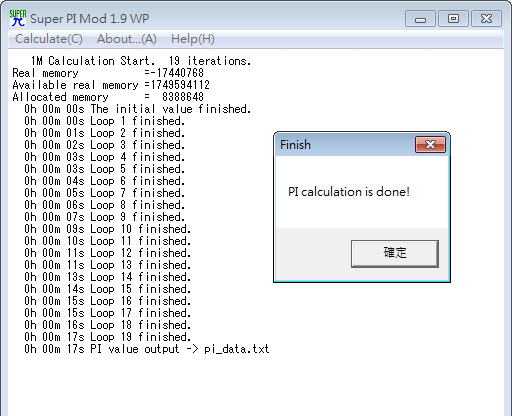The height and width of the screenshot is (416, 512).
Task: Click the 'Loop 7 finished.' line
Action: pos(104,193)
